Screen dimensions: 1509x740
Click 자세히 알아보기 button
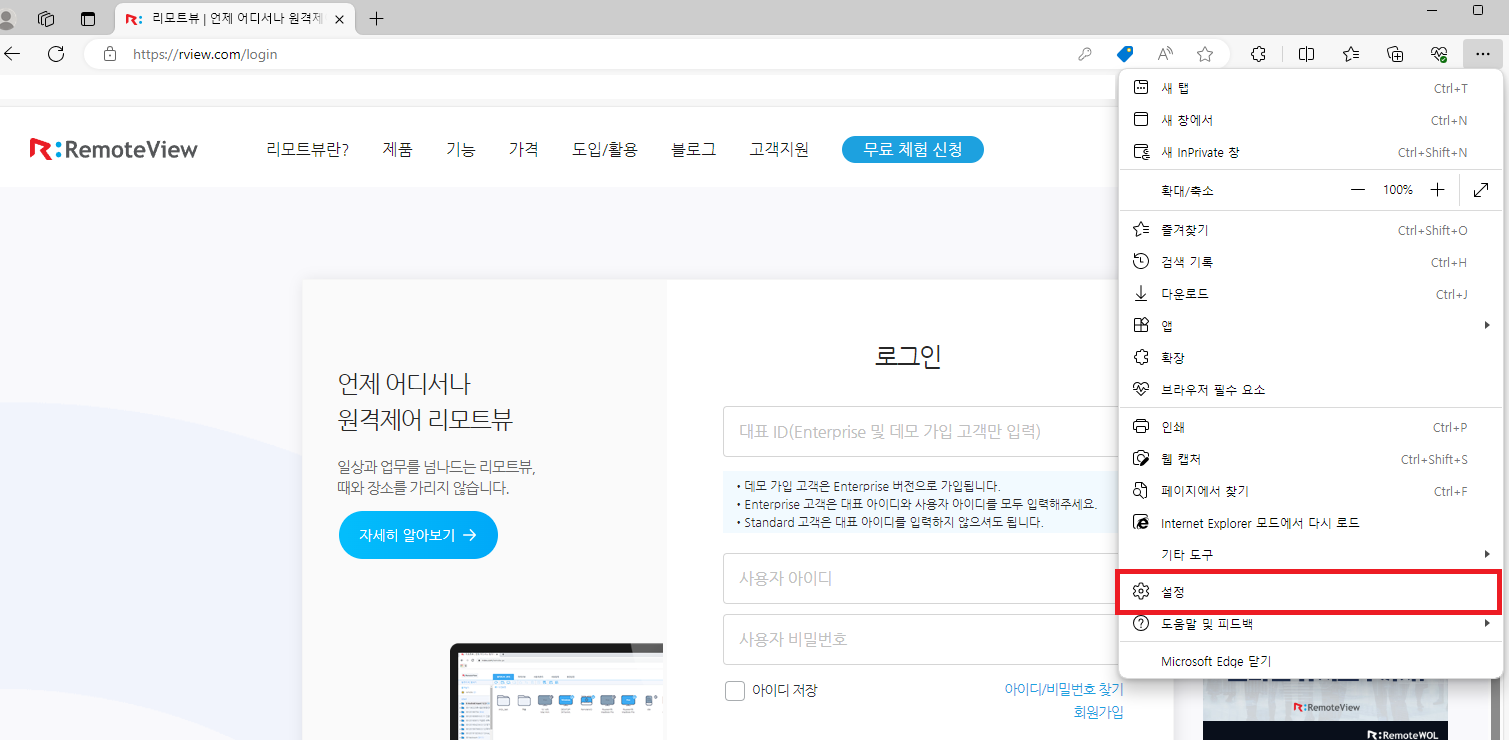[x=418, y=535]
